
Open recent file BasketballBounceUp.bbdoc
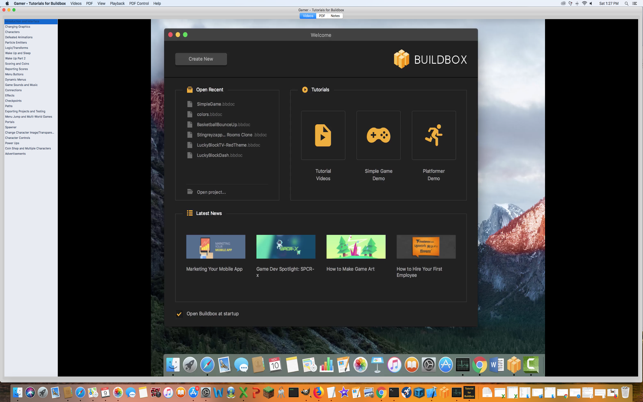point(223,125)
